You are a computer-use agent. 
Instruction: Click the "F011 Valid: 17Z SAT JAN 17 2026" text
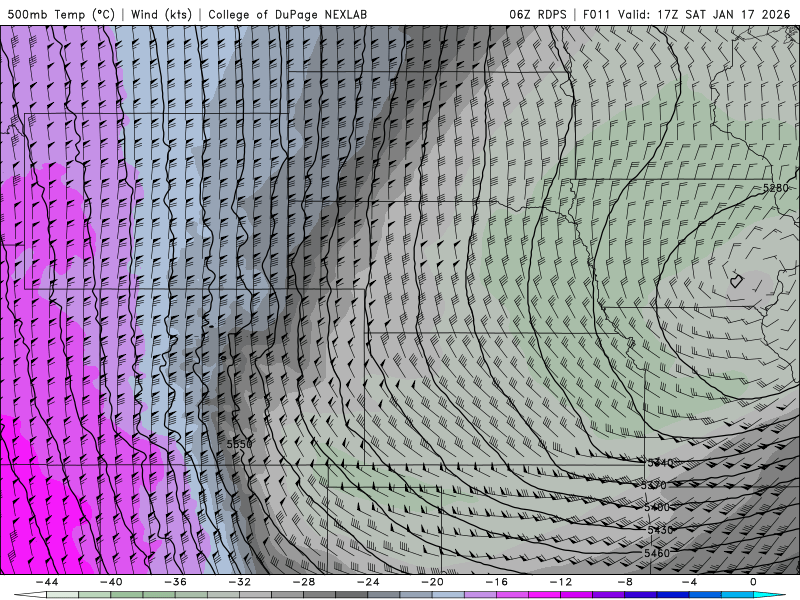tap(686, 14)
